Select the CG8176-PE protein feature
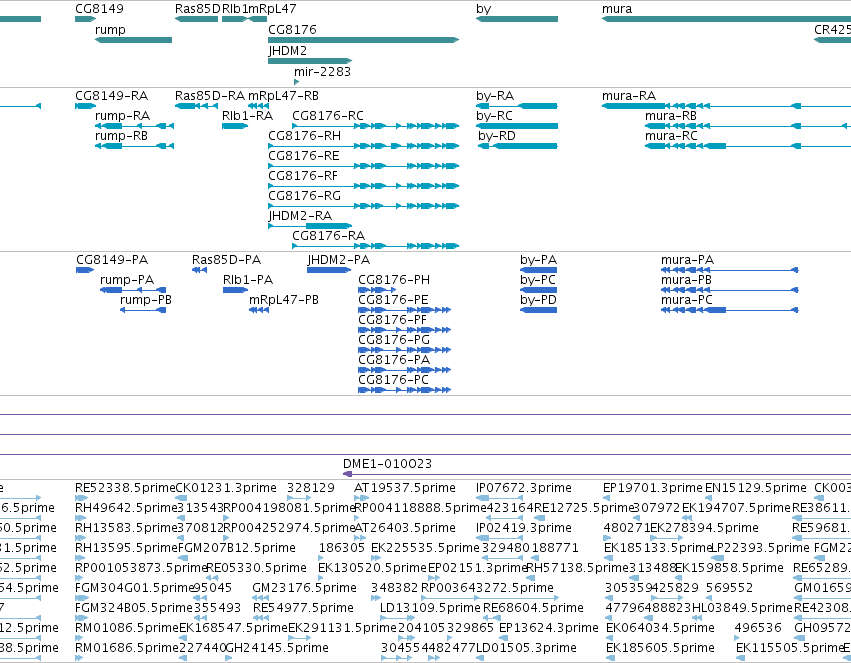 [x=404, y=310]
